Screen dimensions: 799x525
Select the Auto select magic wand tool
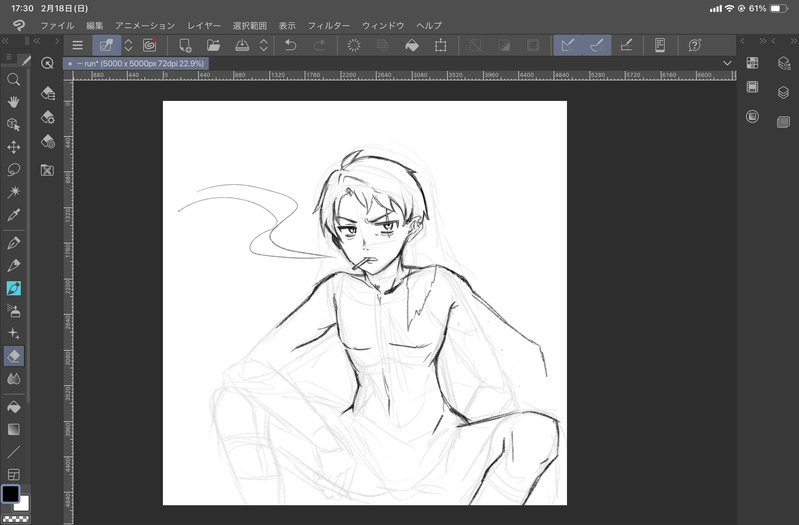[14, 192]
